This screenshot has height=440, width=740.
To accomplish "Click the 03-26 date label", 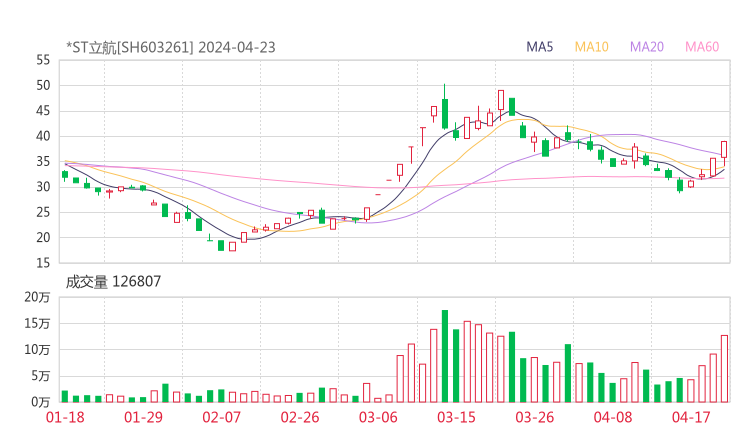I will pyautogui.click(x=535, y=417).
